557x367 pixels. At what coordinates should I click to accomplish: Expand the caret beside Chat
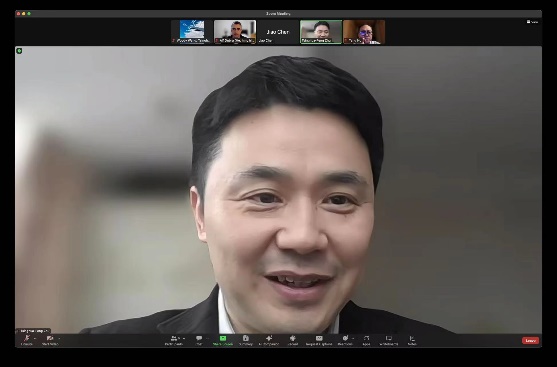[207, 339]
